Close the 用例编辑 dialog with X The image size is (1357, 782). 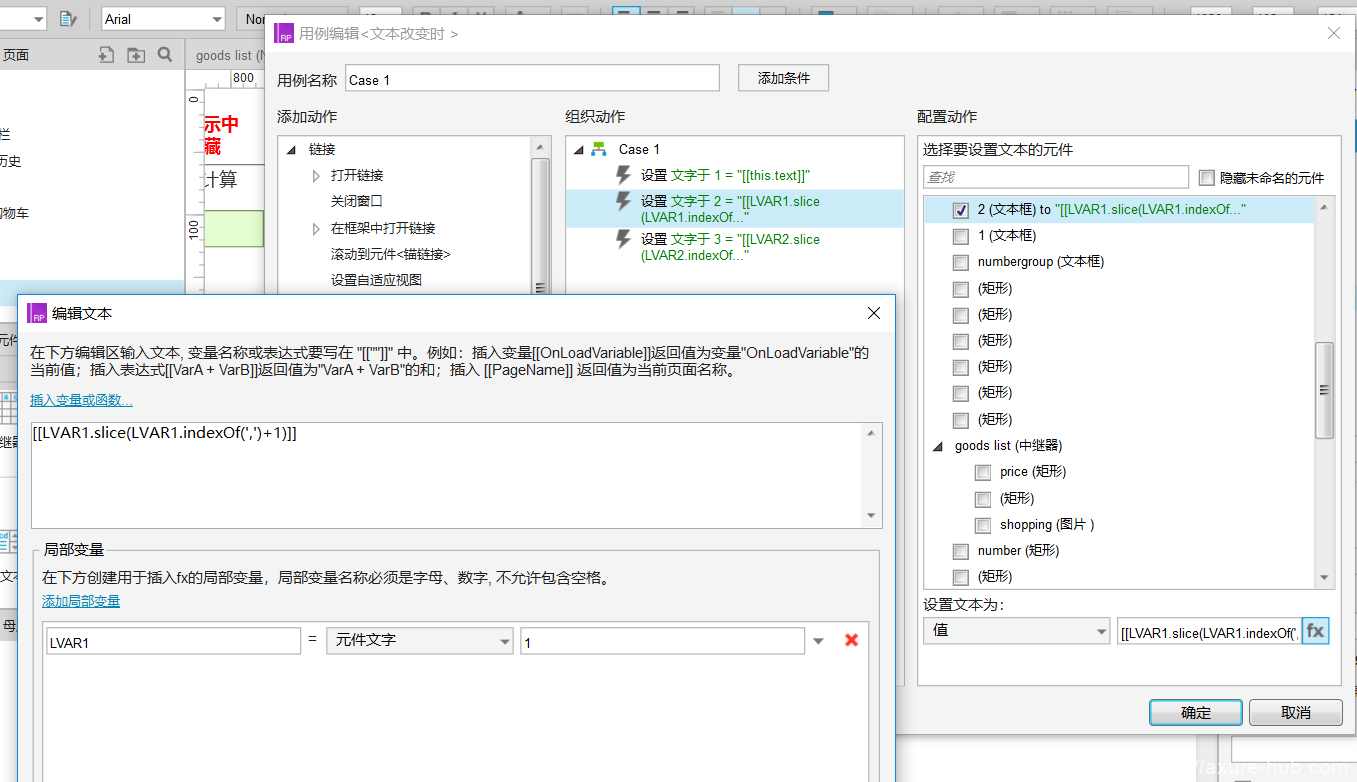1334,33
